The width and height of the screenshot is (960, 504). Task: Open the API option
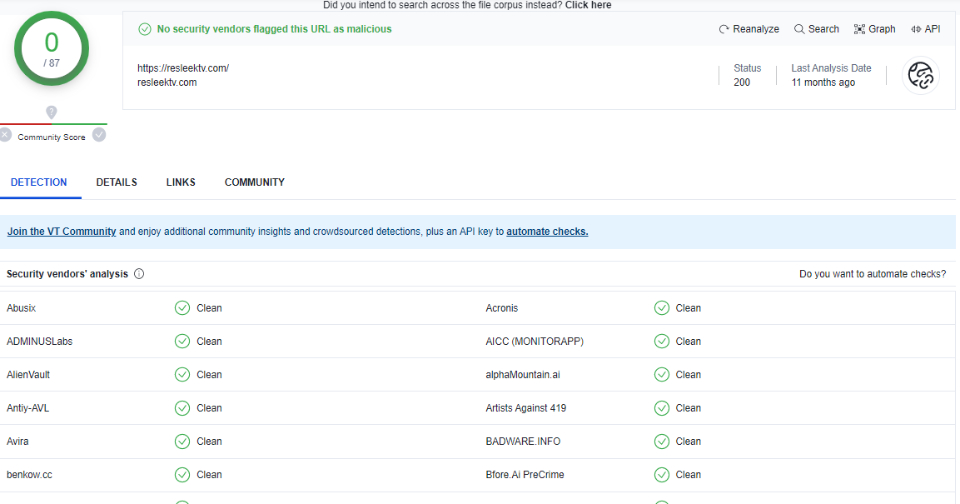click(925, 29)
